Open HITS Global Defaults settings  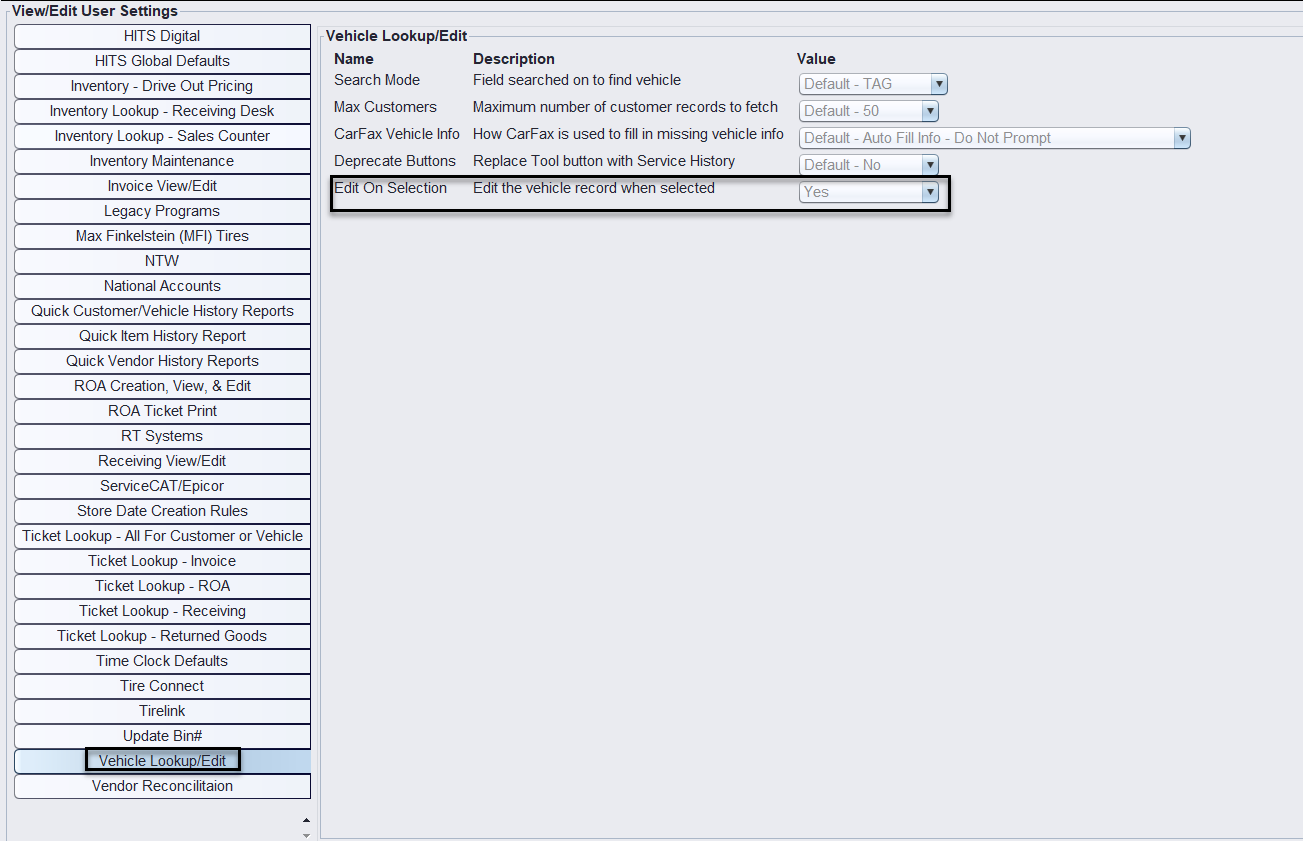click(162, 61)
